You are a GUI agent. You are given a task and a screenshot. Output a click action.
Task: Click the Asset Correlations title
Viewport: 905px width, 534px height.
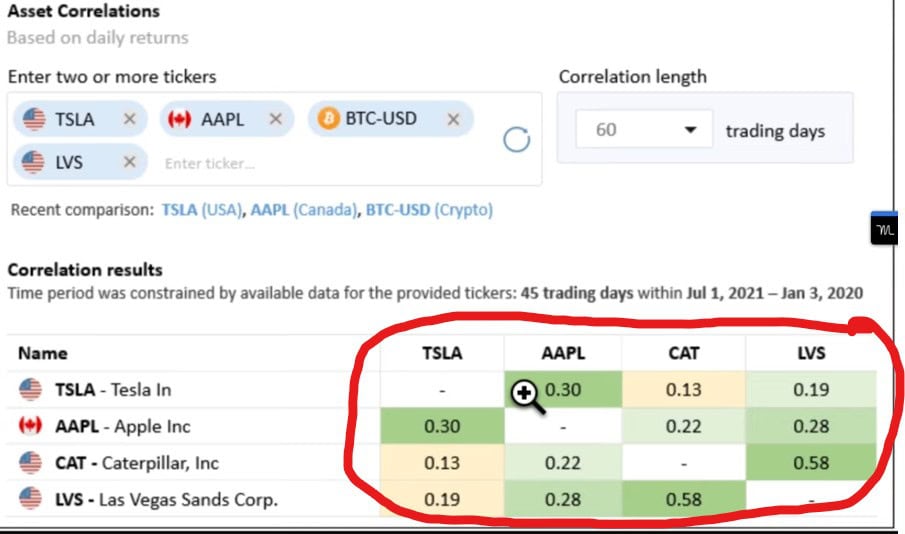84,10
